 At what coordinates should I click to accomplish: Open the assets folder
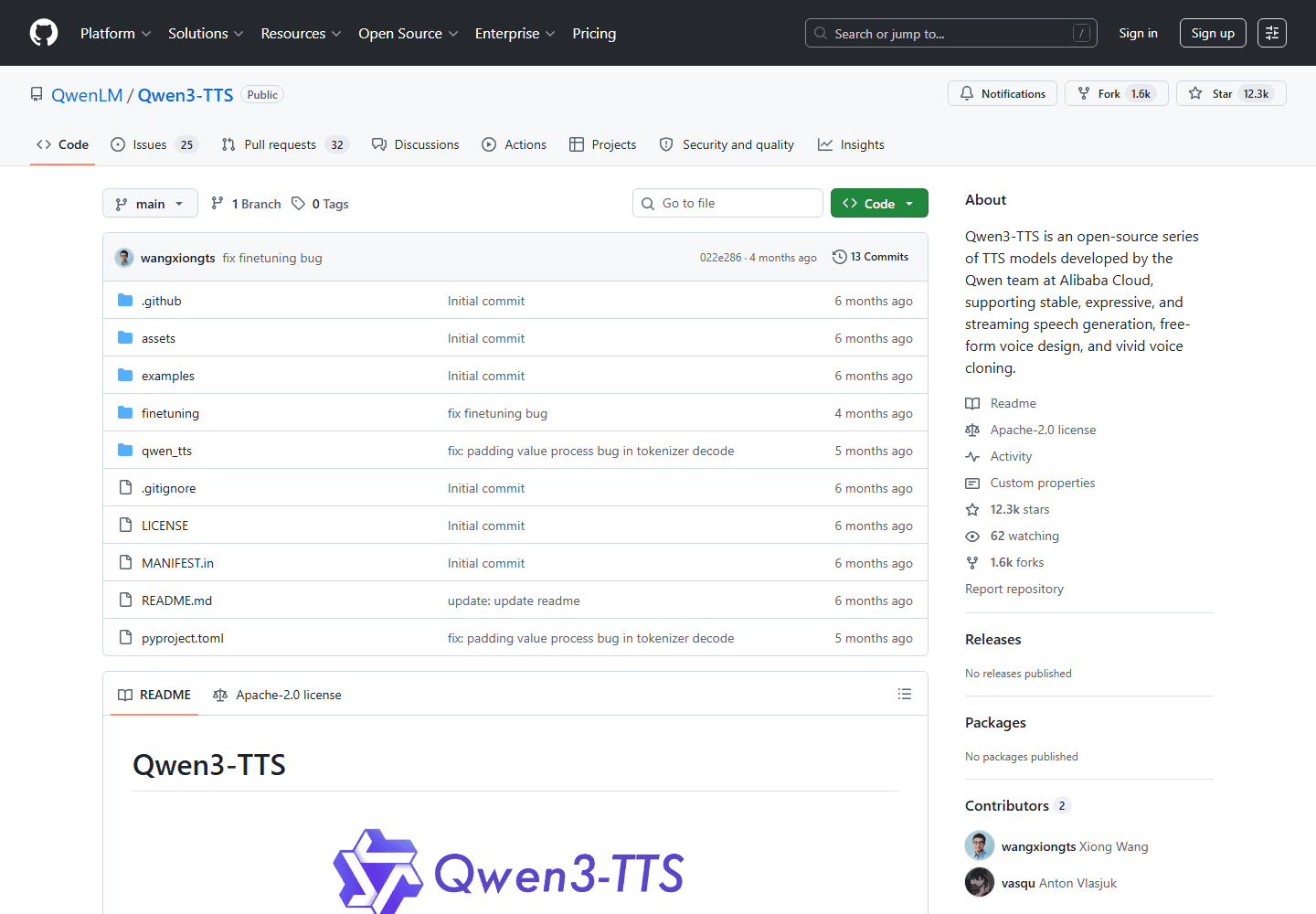tap(158, 338)
